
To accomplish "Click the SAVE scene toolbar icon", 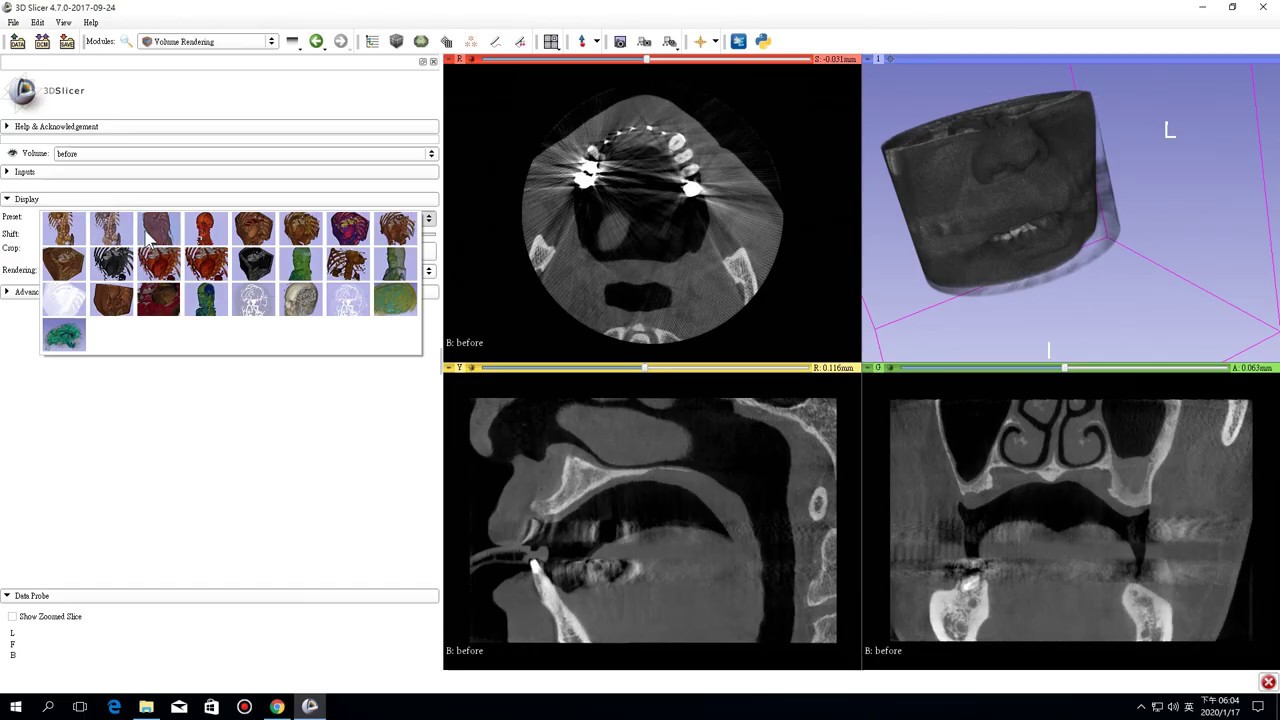I will (67, 41).
